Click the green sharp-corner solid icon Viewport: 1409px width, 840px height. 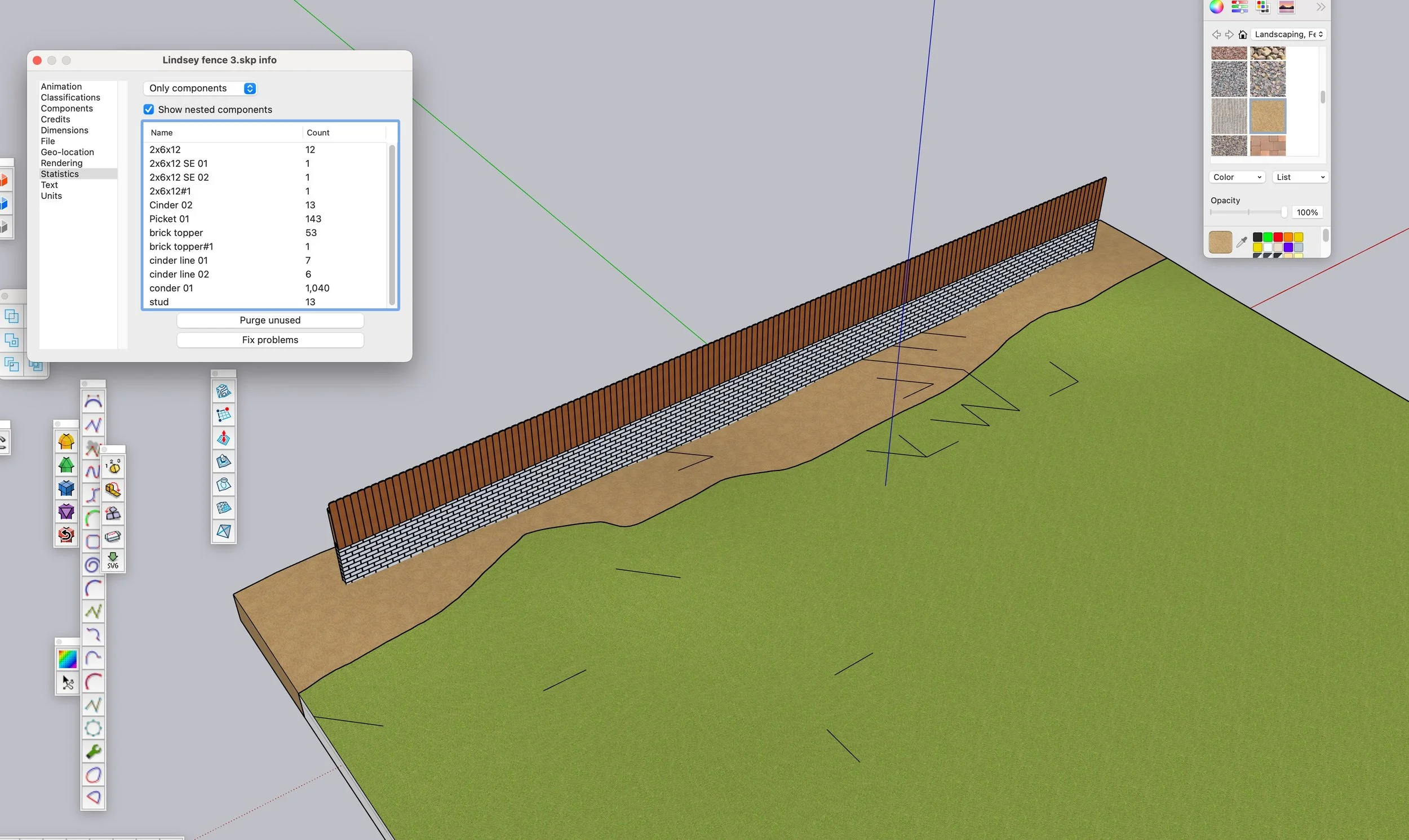point(67,465)
